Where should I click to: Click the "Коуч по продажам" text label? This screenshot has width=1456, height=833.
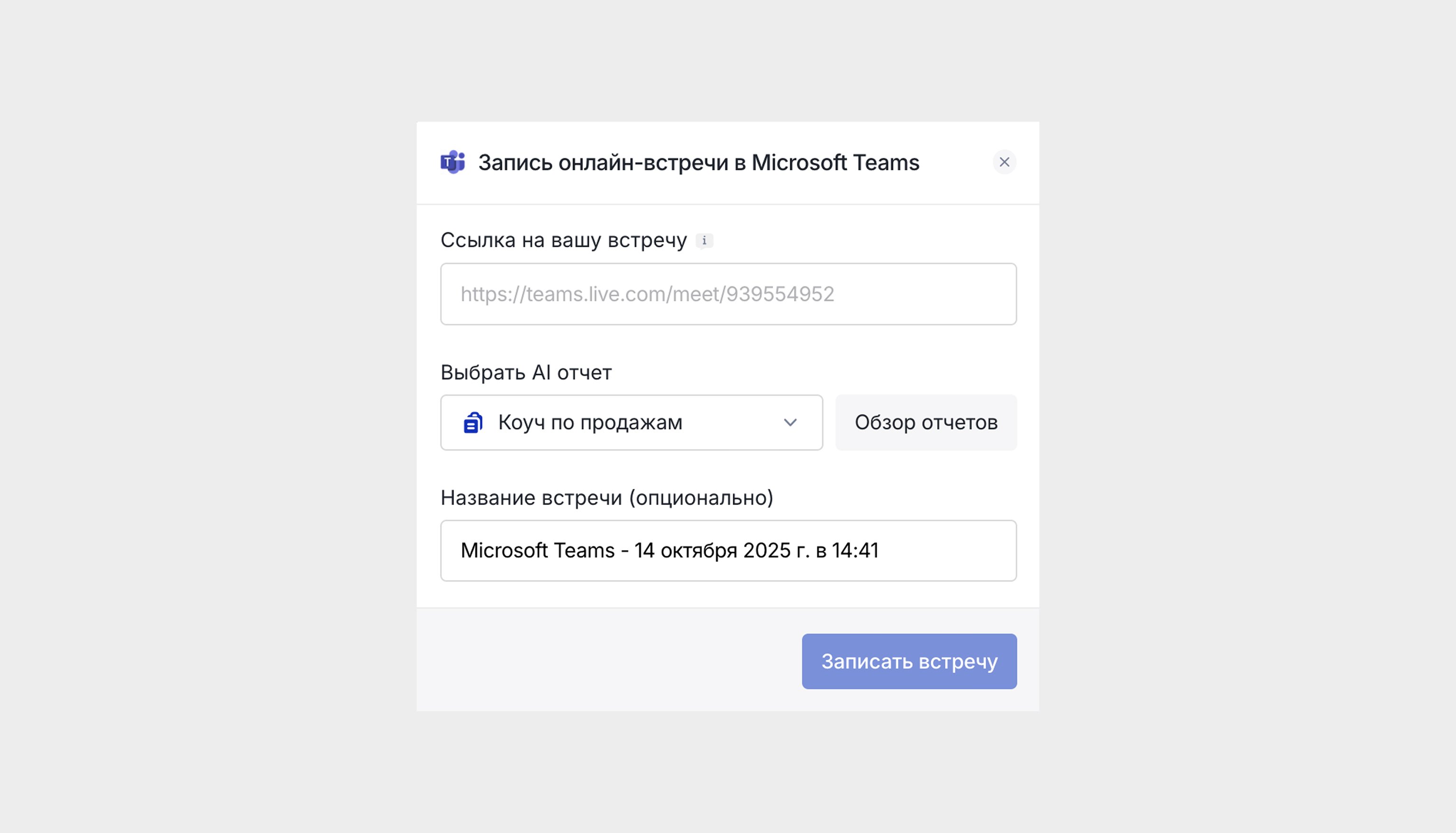tap(590, 423)
